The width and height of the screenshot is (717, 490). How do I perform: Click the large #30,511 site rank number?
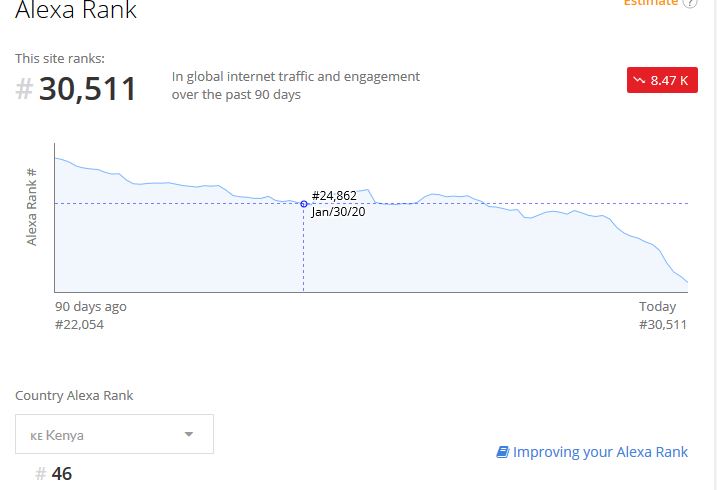tap(76, 89)
